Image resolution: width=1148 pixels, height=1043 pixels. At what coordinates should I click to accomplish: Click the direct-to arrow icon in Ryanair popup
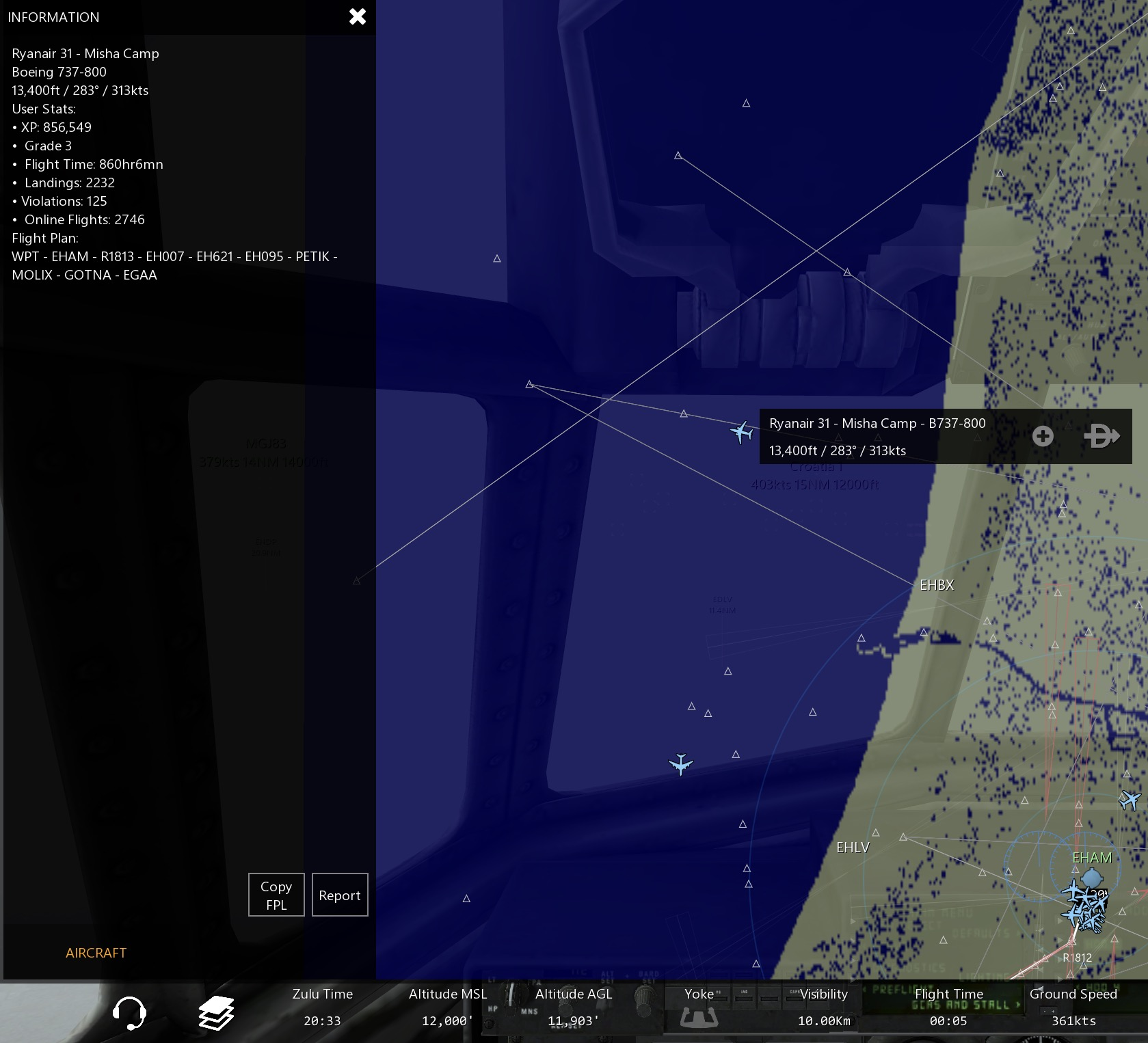click(1102, 436)
